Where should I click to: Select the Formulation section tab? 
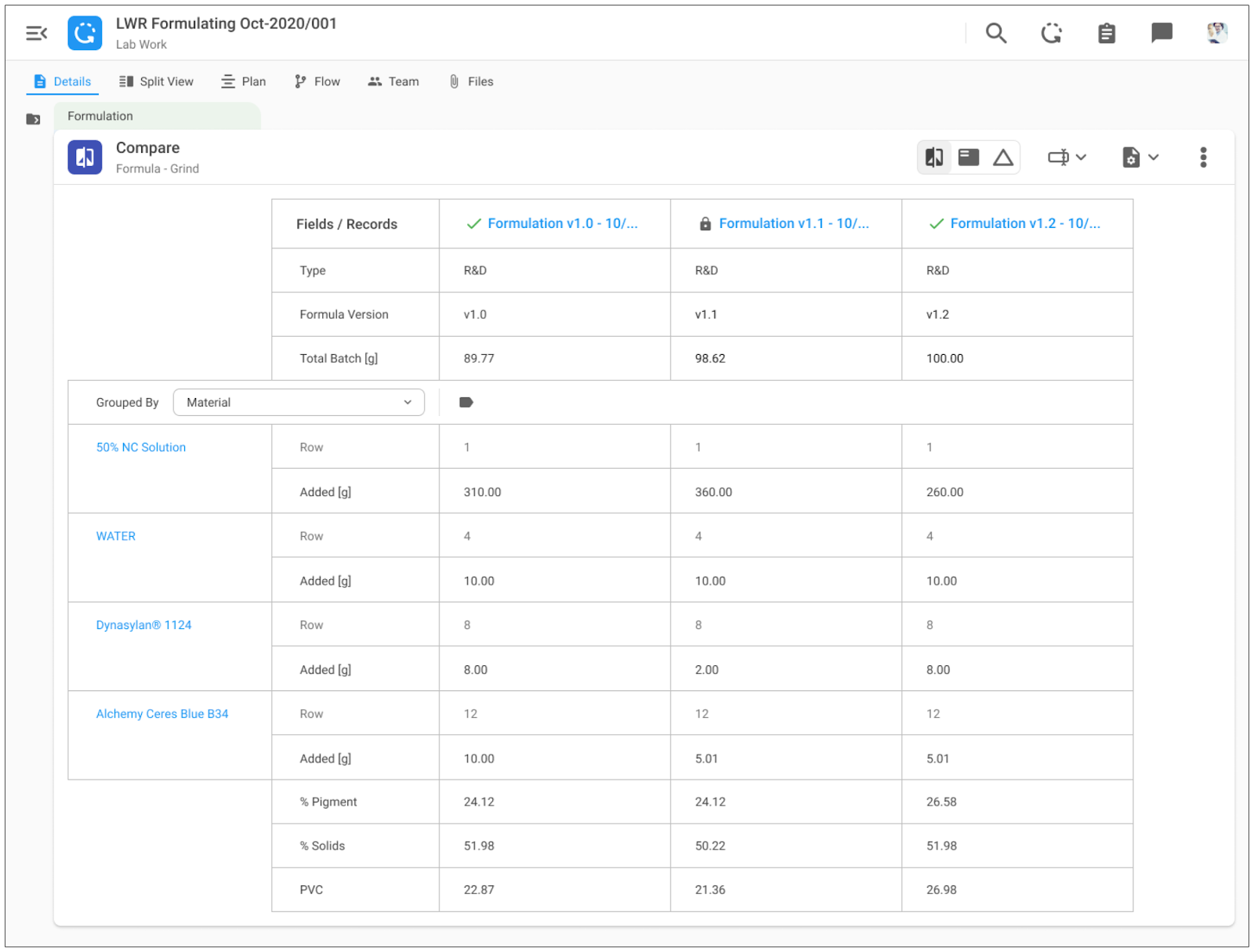point(157,116)
